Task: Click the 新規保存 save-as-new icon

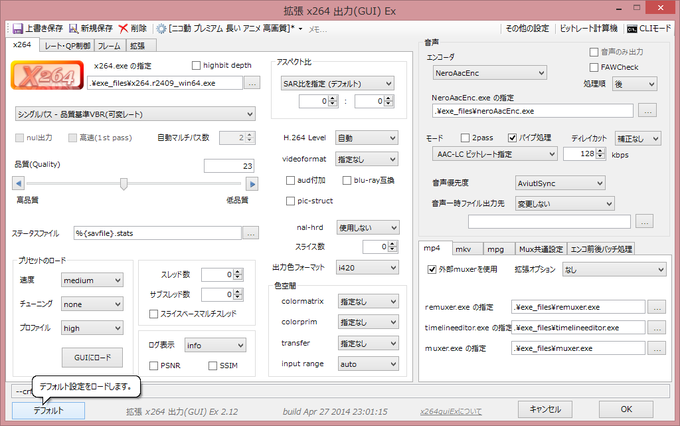Action: point(73,29)
